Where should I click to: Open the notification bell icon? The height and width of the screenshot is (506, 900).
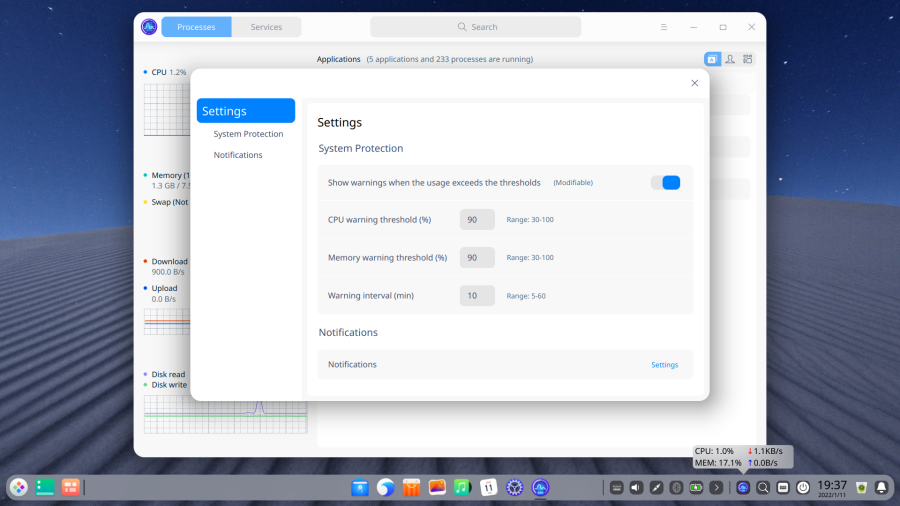(882, 488)
